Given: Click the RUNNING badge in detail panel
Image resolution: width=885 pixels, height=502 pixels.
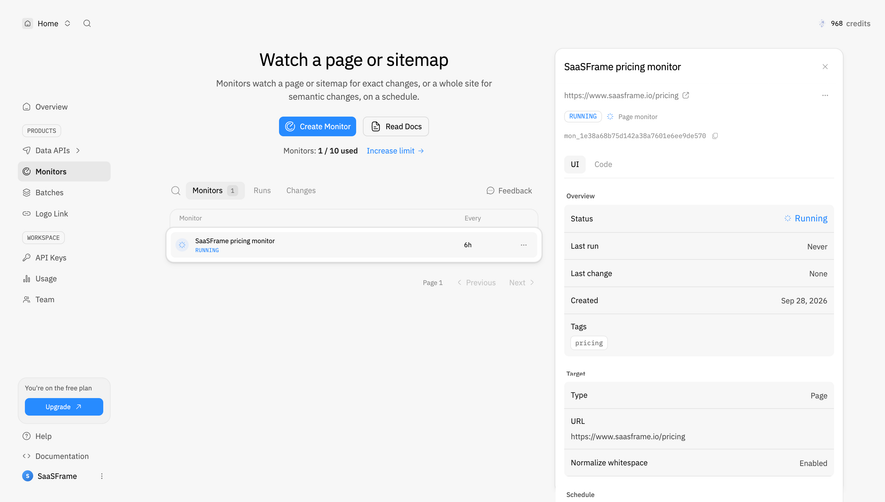Looking at the screenshot, I should tap(582, 116).
